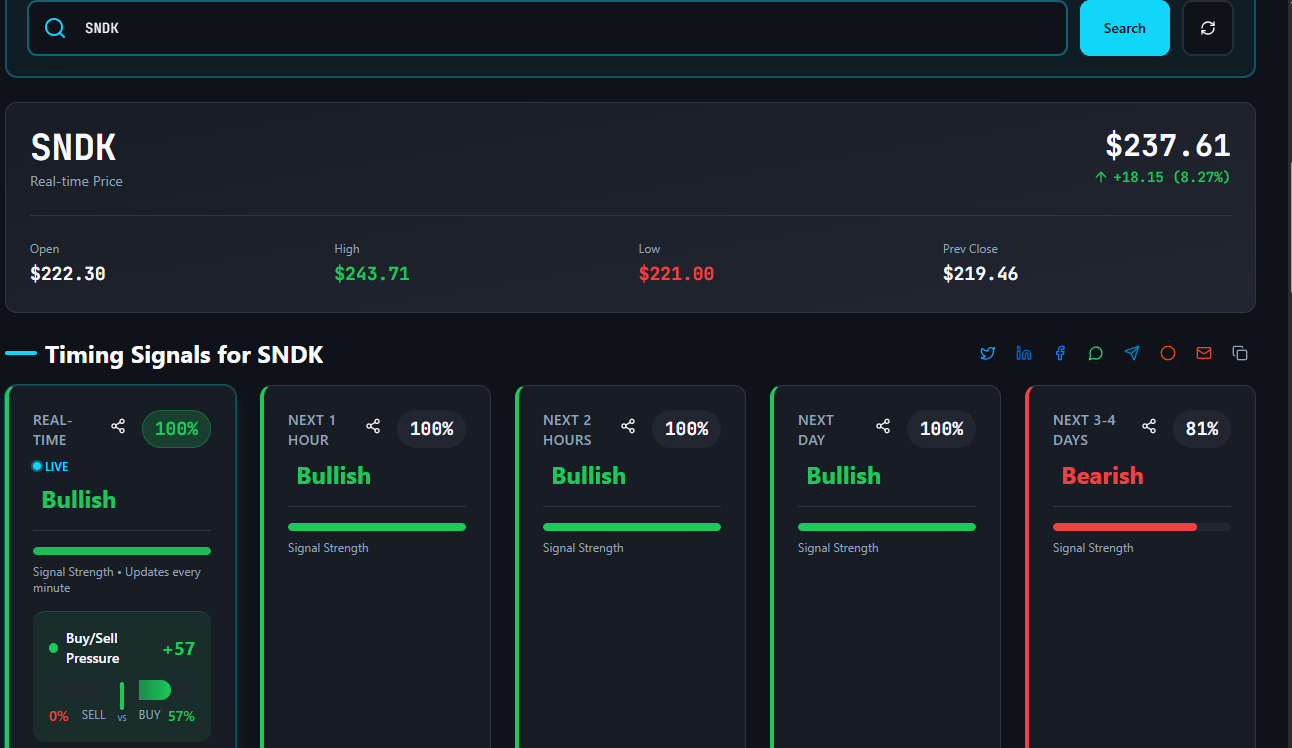Share the Next 2 Hours signal
The width and height of the screenshot is (1292, 748).
(628, 427)
